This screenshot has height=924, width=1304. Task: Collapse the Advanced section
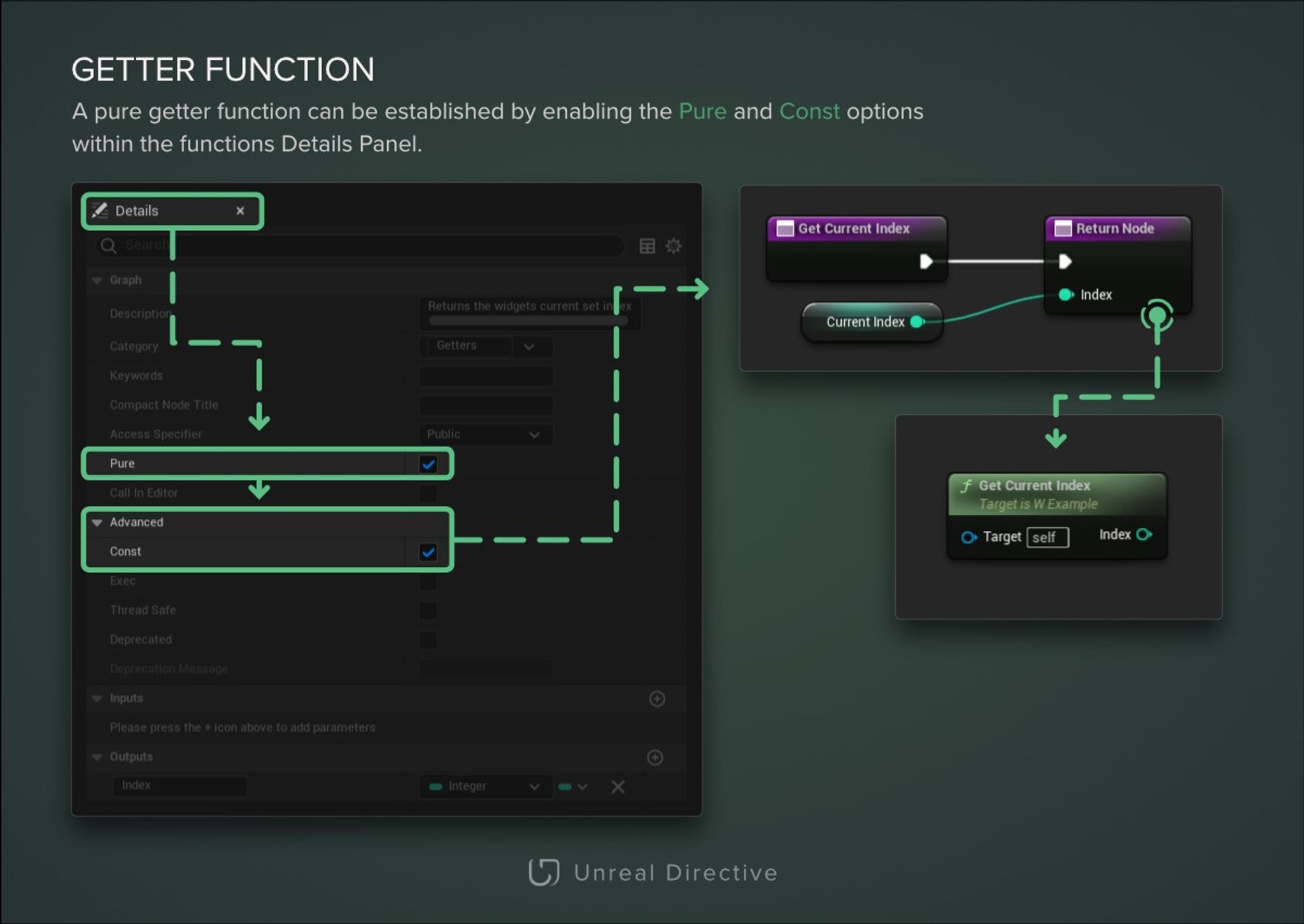(x=97, y=522)
